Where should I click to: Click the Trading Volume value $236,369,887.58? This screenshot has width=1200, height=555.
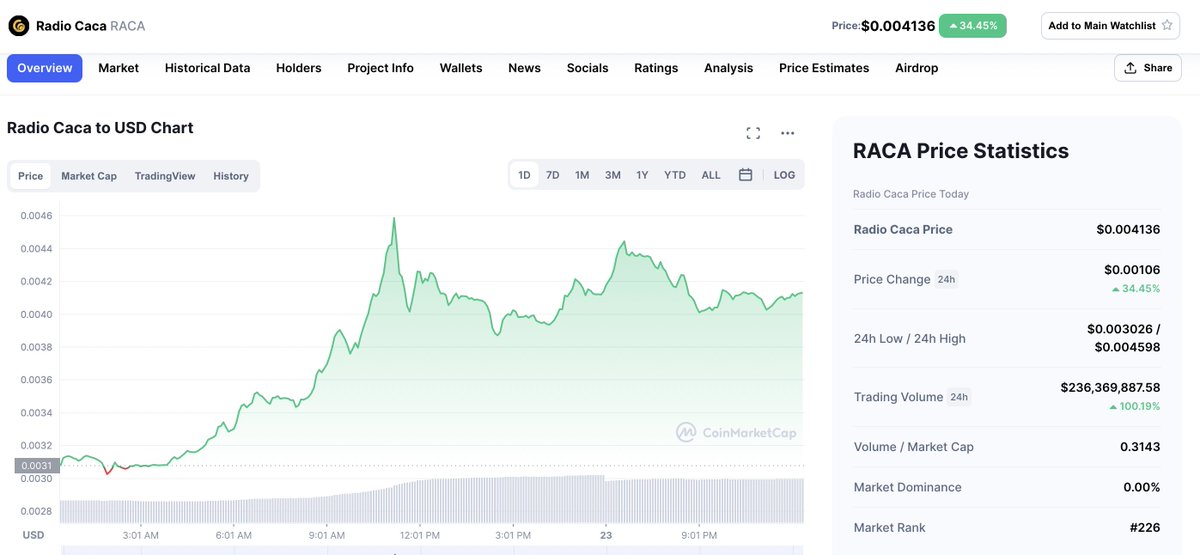[1110, 387]
